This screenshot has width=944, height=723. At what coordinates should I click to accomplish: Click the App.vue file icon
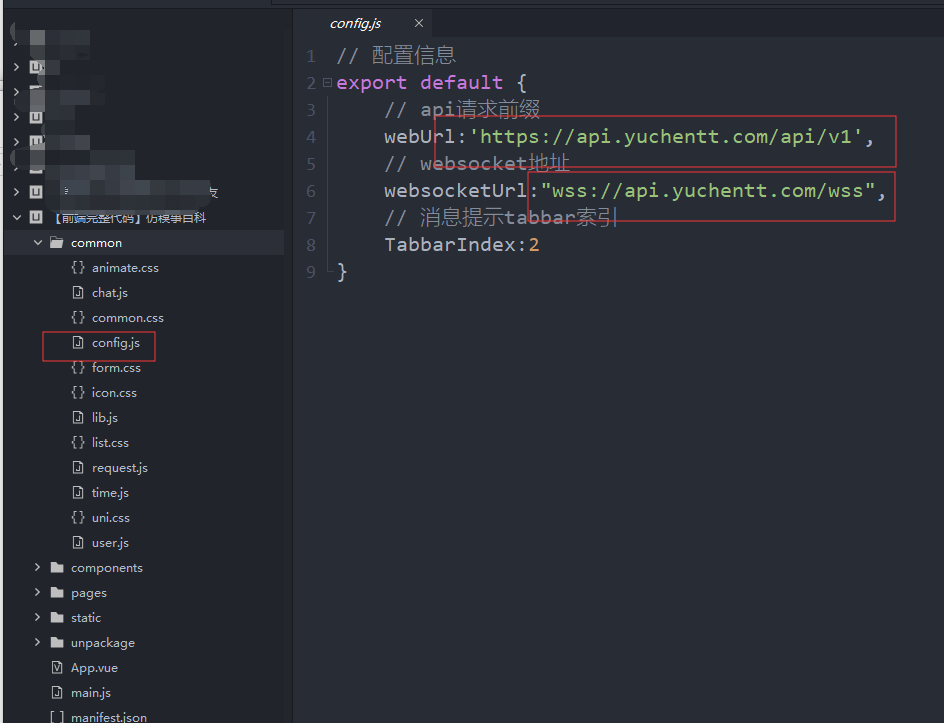pos(57,667)
